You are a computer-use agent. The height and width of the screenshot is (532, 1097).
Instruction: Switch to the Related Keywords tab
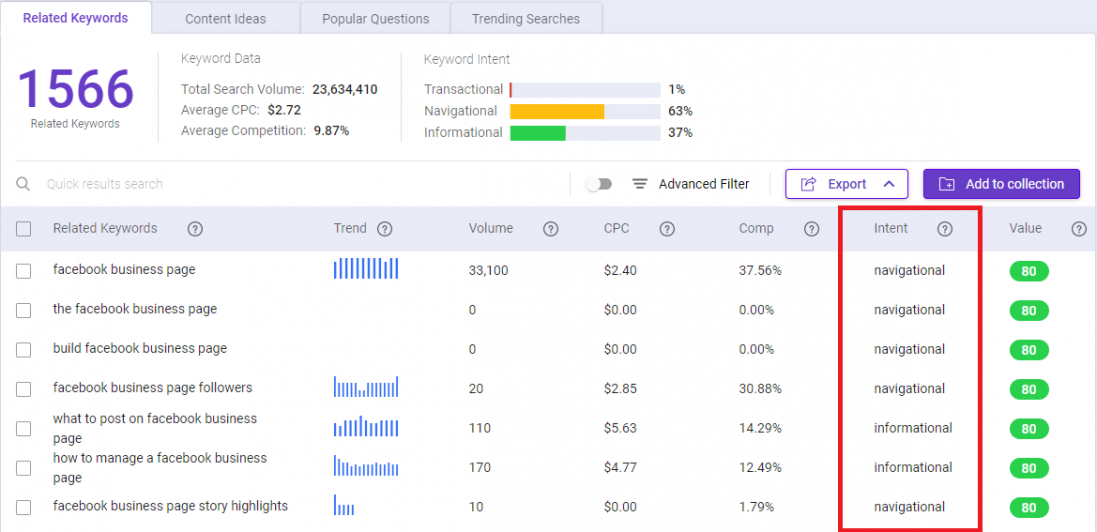pos(76,18)
